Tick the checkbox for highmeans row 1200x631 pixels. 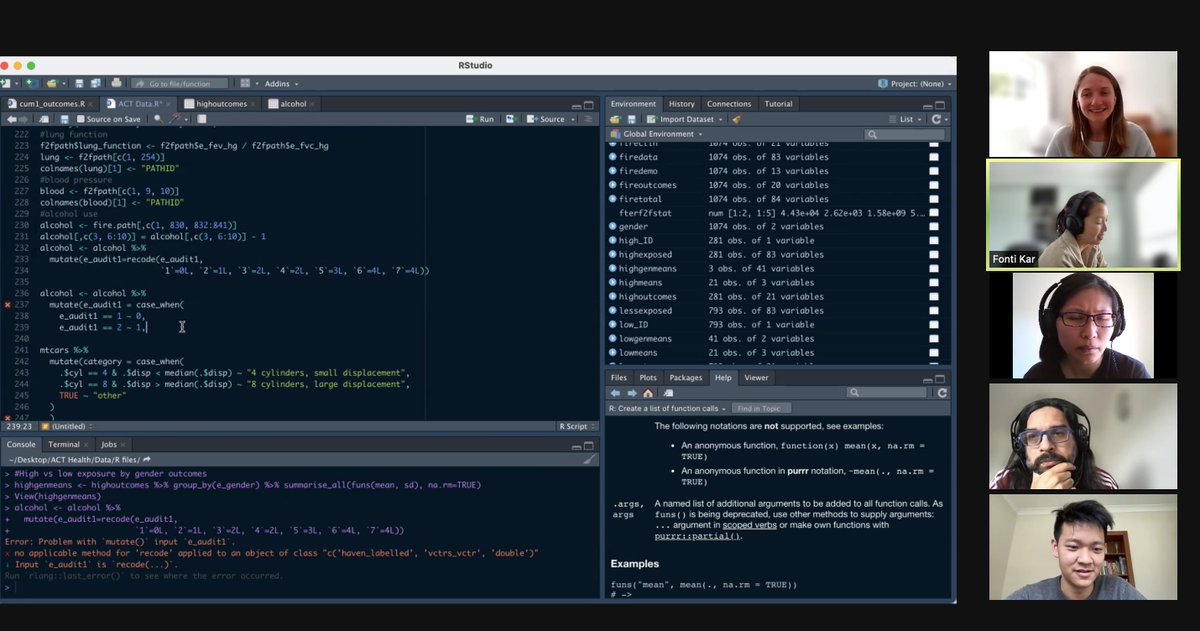point(934,283)
